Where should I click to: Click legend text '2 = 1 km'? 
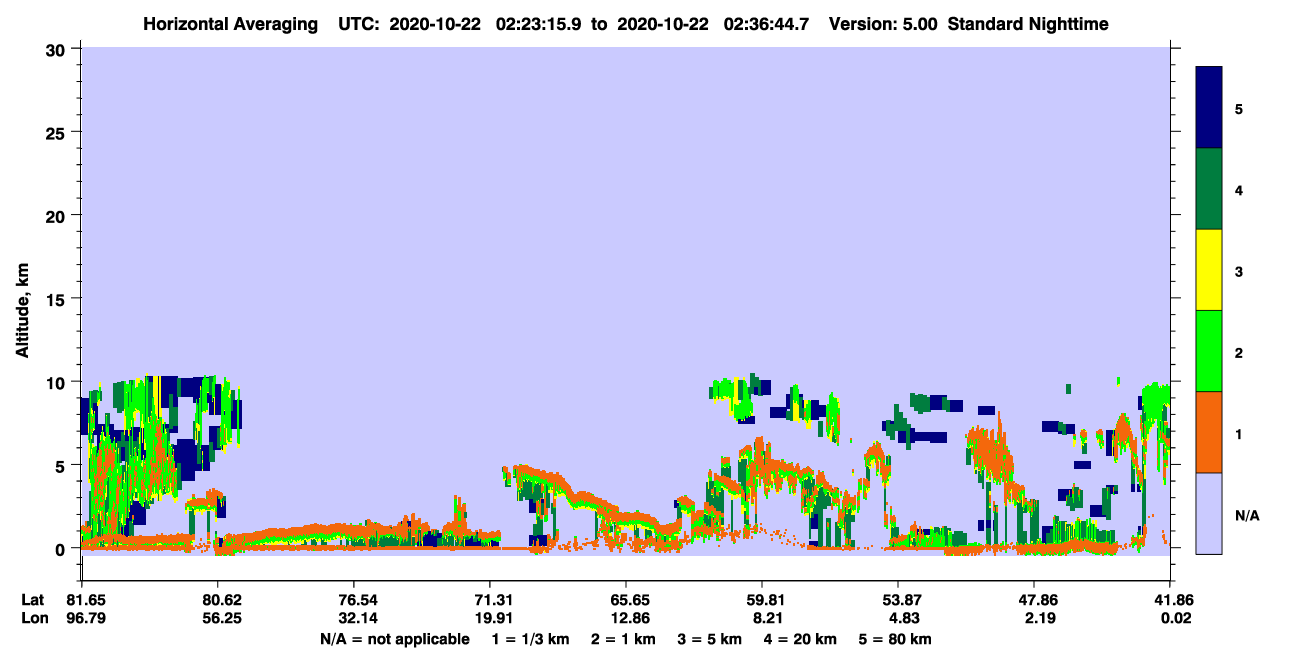[x=624, y=639]
